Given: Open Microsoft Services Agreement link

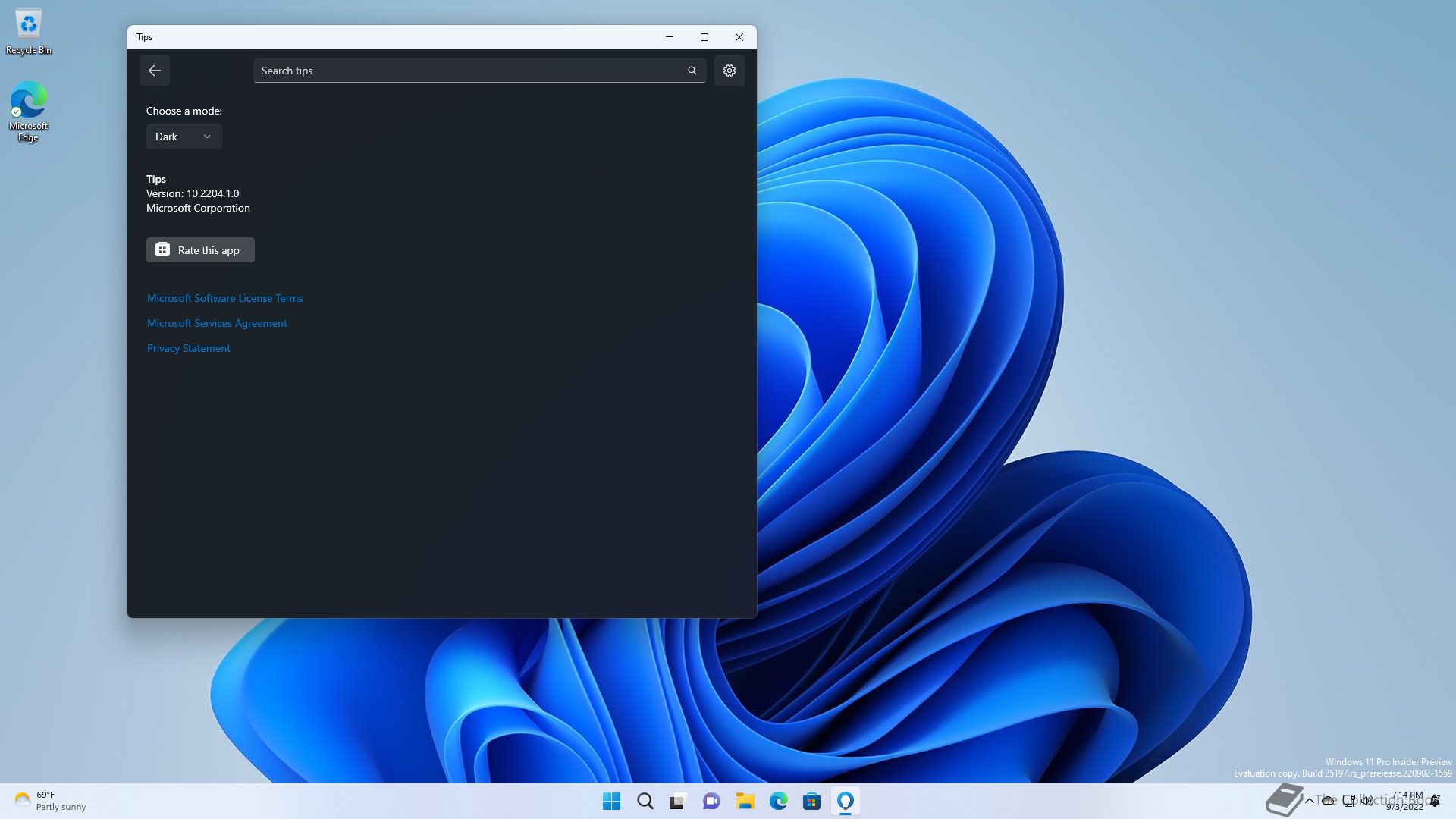Looking at the screenshot, I should click(217, 323).
